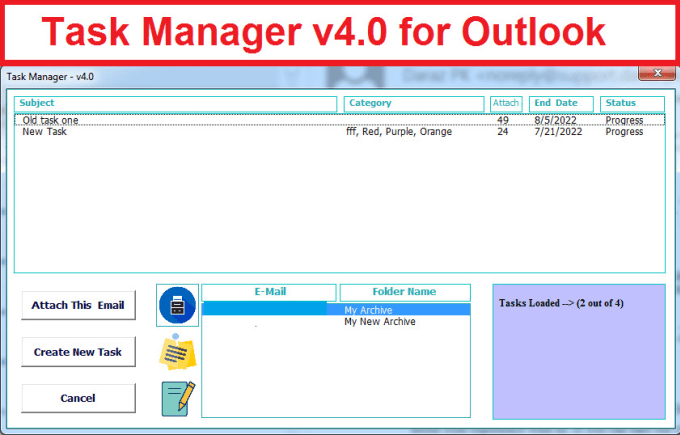The width and height of the screenshot is (680, 435).
Task: Click category 'fff, Red, Purple, Orange'
Action: coord(399,131)
